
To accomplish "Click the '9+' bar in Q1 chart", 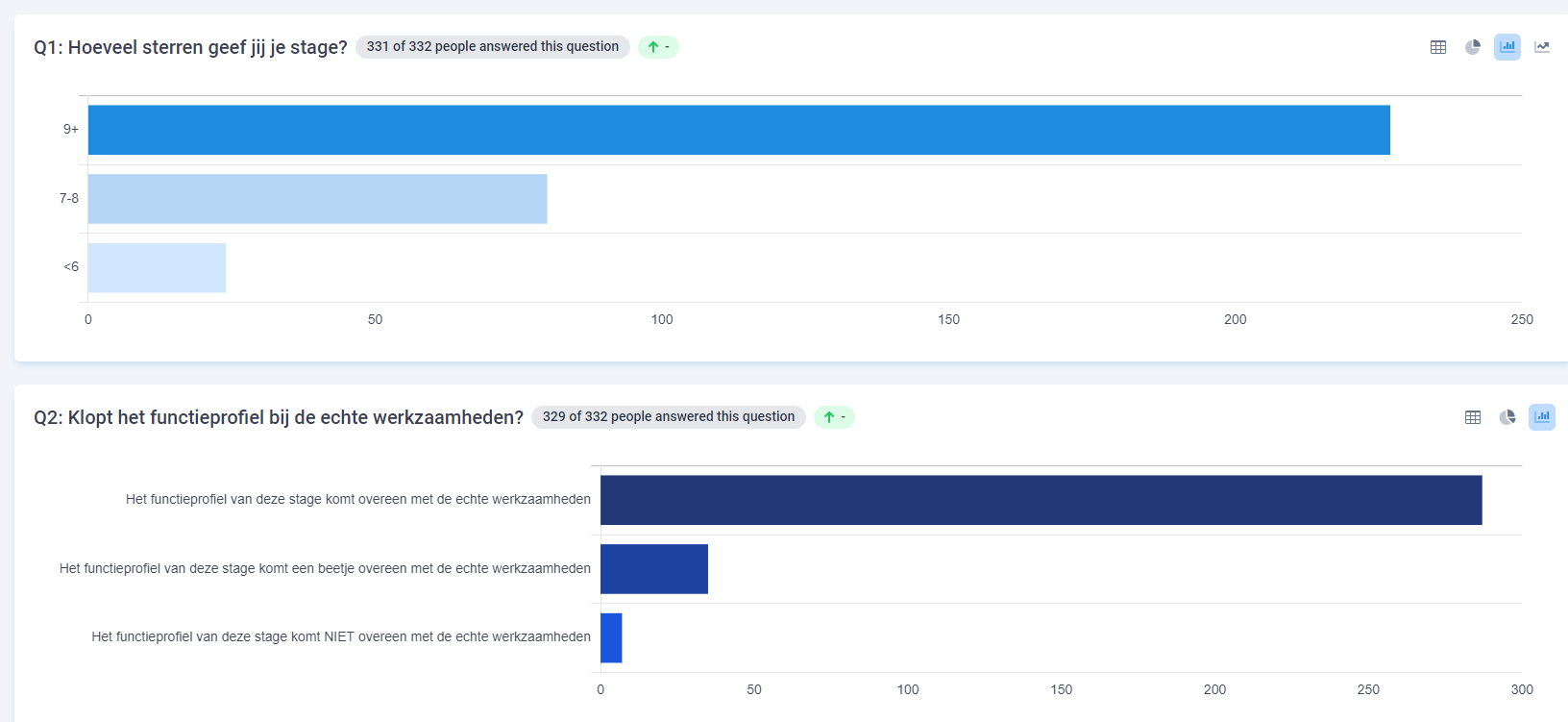I will [x=738, y=130].
